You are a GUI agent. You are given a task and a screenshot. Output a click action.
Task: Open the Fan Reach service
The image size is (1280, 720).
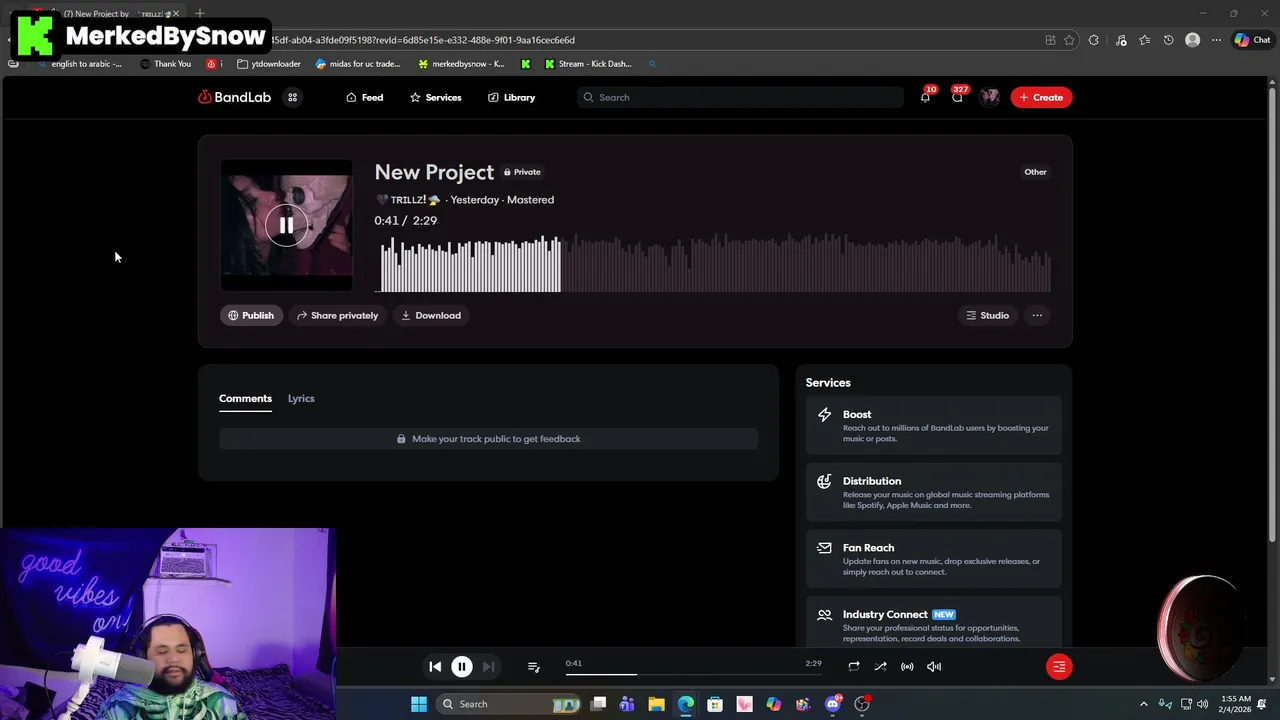click(x=934, y=559)
